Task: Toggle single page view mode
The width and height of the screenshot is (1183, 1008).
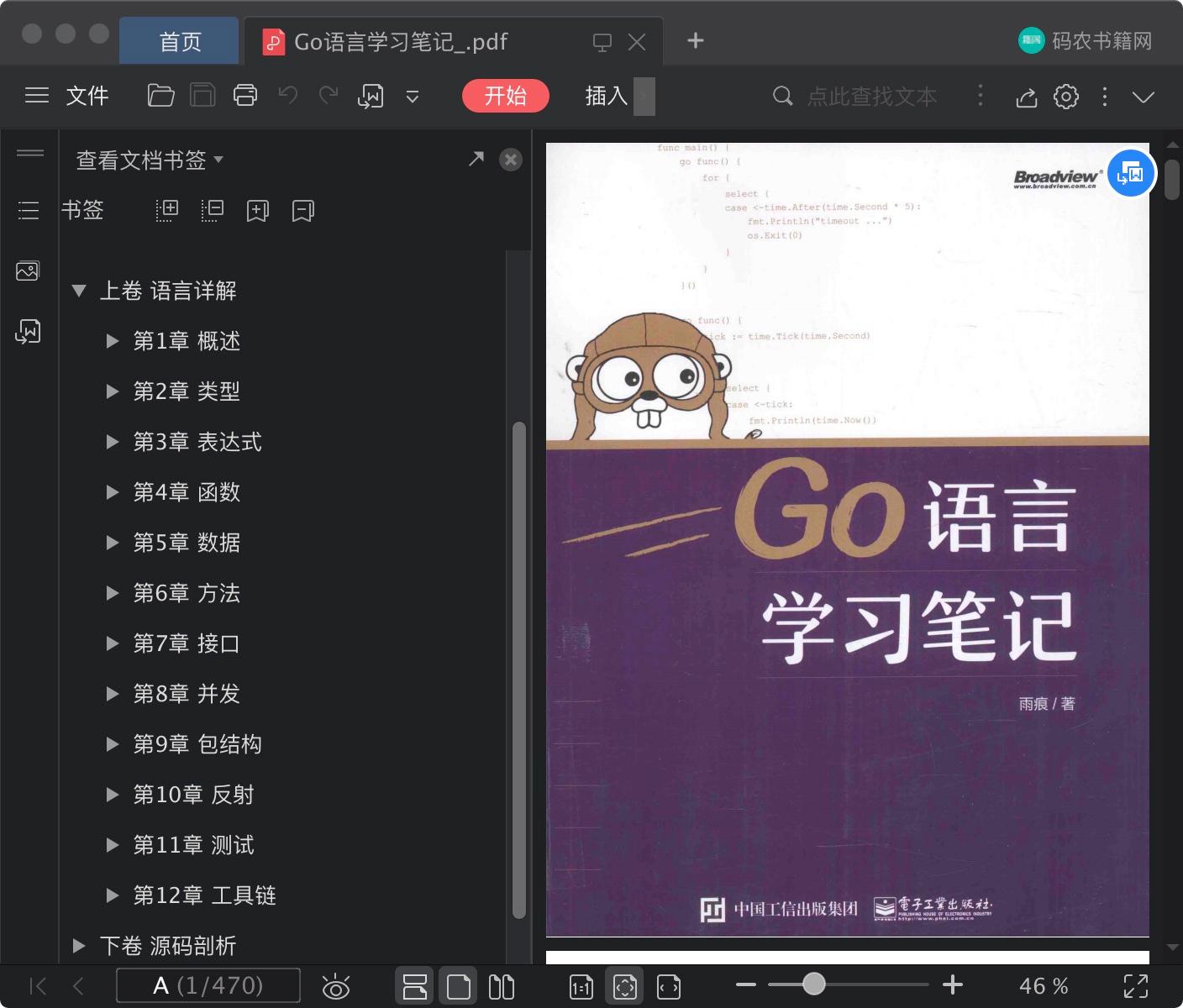Action: 458,986
